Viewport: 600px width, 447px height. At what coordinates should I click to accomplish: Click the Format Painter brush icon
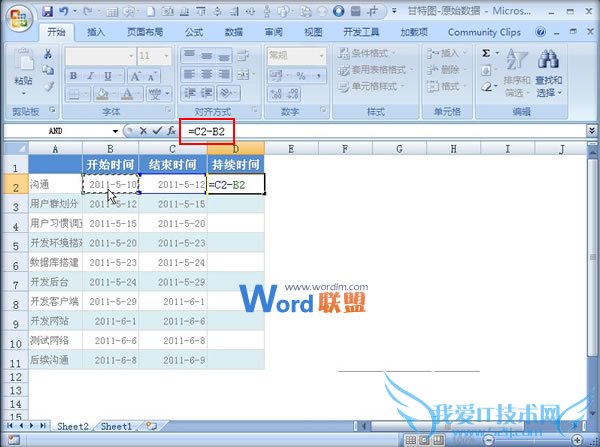(49, 86)
